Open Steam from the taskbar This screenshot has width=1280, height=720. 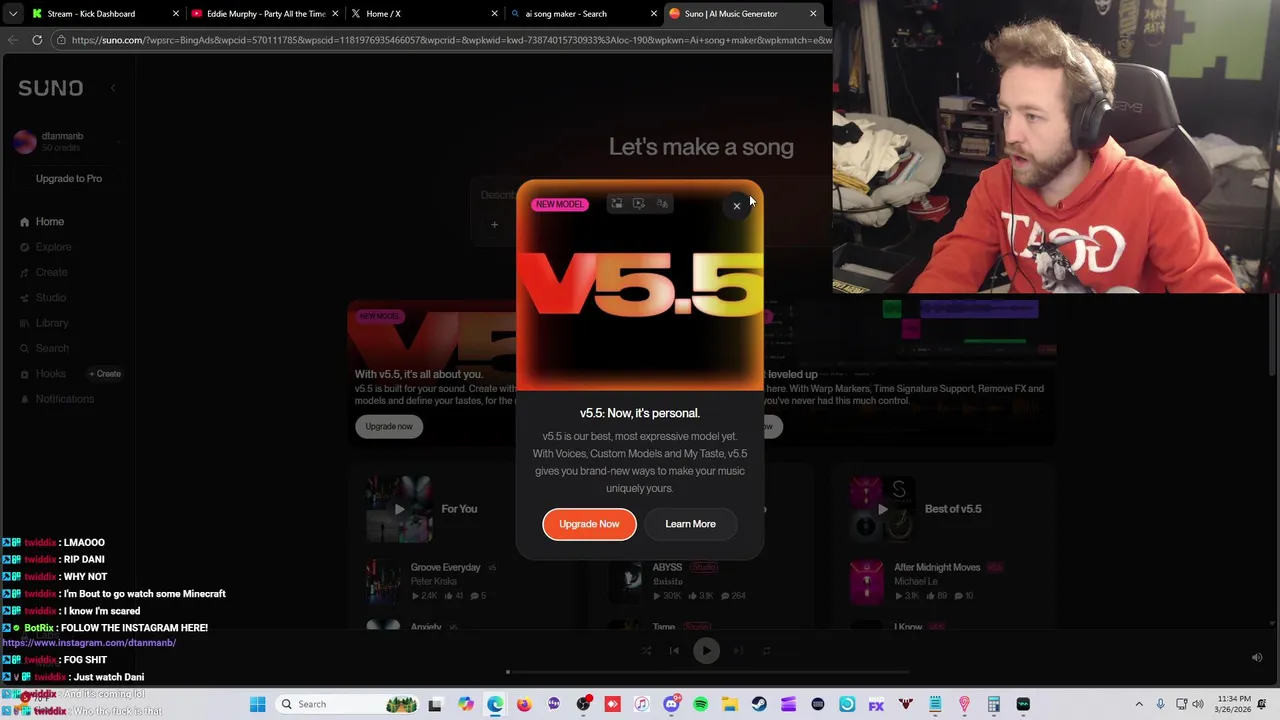759,704
